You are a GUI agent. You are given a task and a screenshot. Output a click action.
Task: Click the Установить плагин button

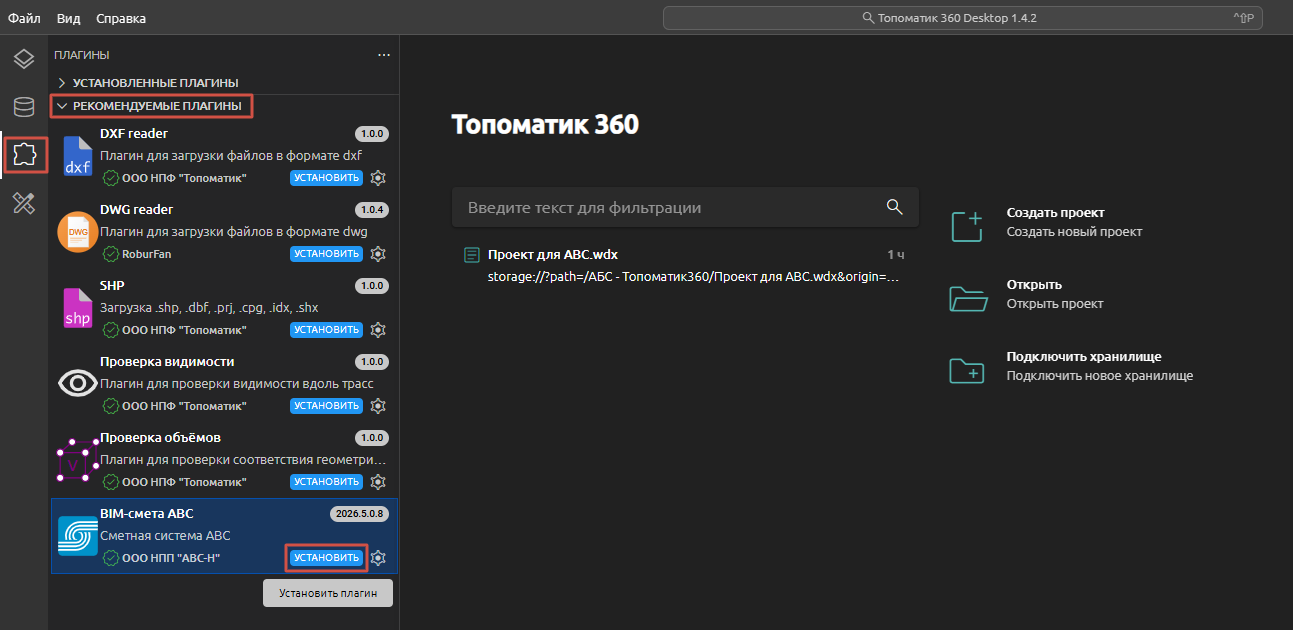(x=328, y=593)
